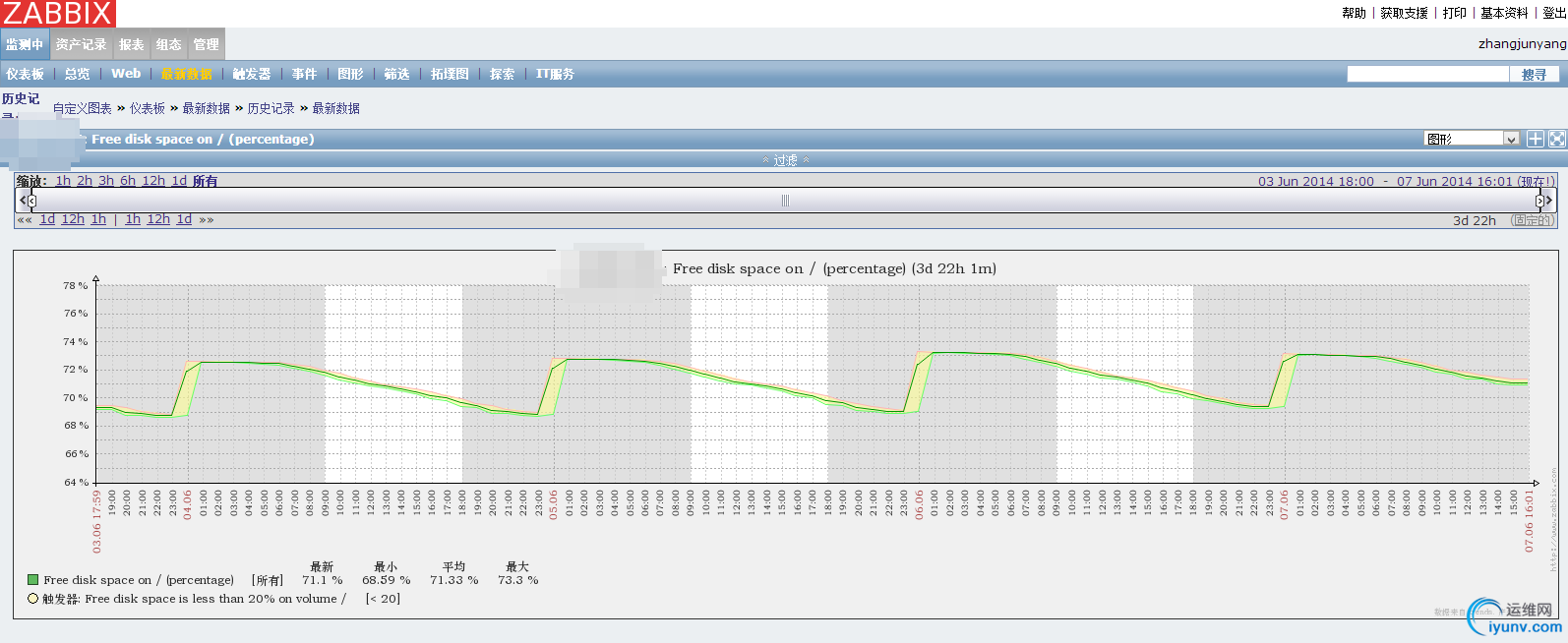Move forward 1h in time navigation
This screenshot has height=643, width=1568.
point(133,219)
